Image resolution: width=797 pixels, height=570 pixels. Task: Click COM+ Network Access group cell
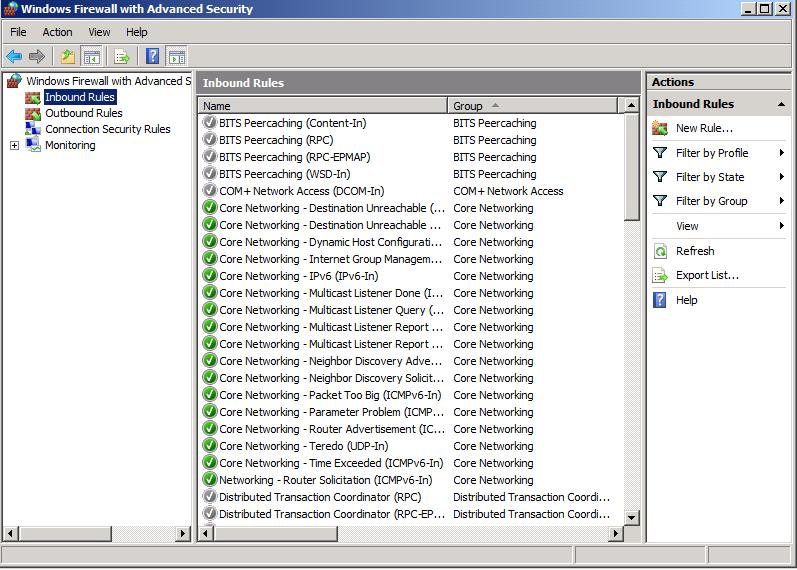point(508,191)
